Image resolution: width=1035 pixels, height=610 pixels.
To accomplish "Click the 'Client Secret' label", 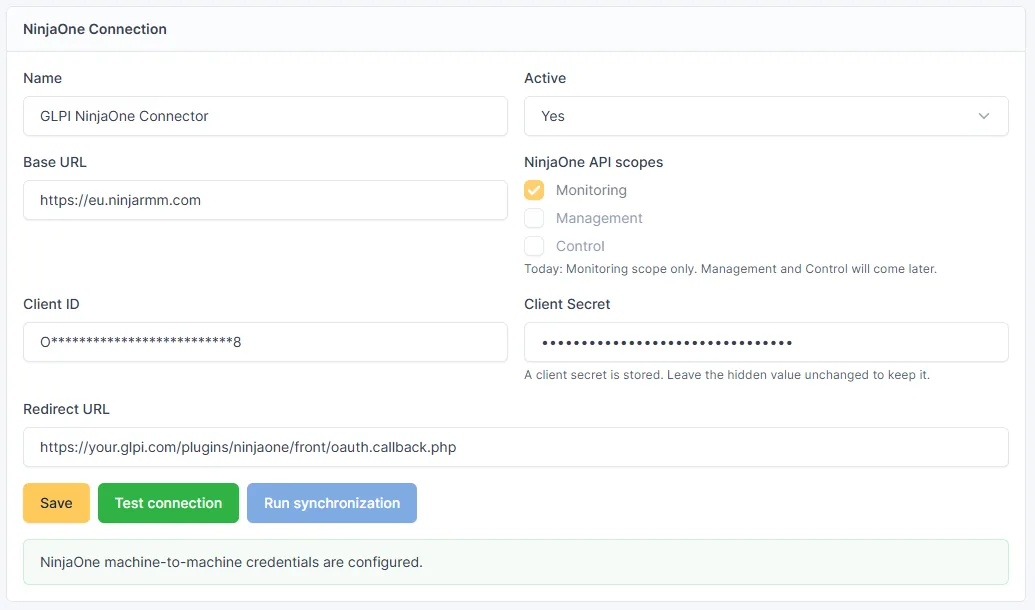I will click(x=567, y=304).
